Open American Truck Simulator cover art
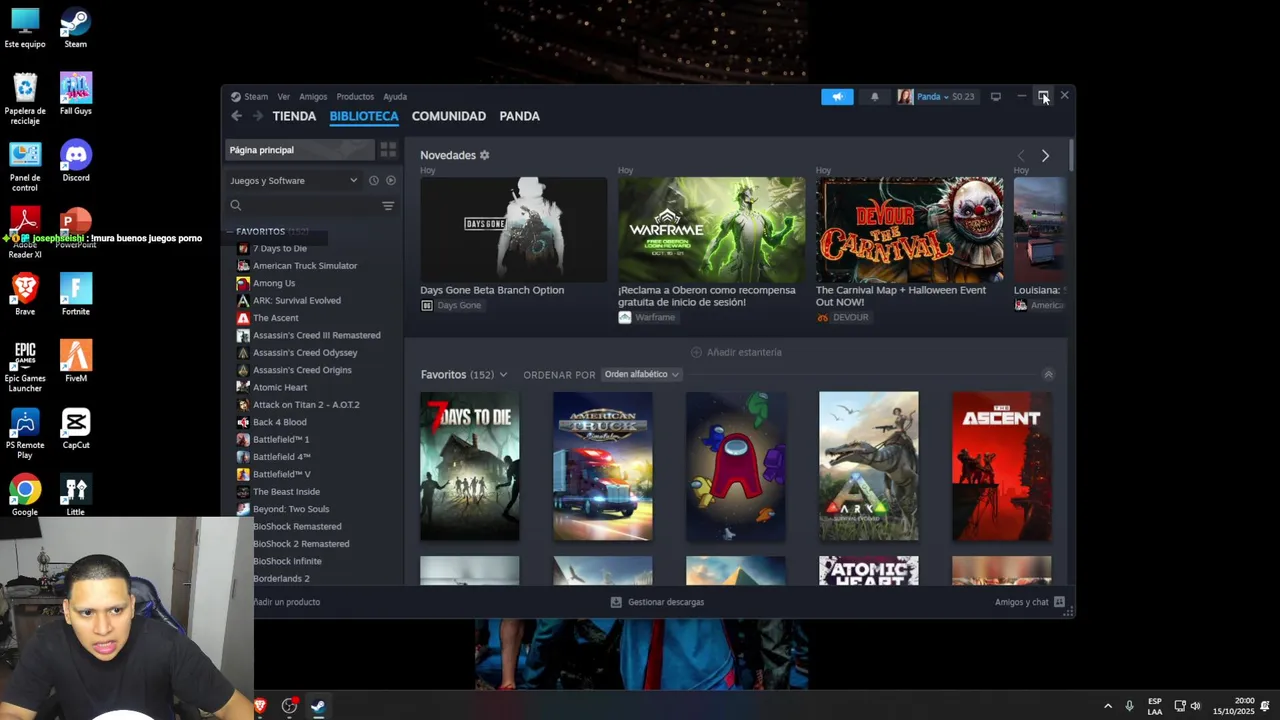This screenshot has height=720, width=1280. [x=603, y=466]
